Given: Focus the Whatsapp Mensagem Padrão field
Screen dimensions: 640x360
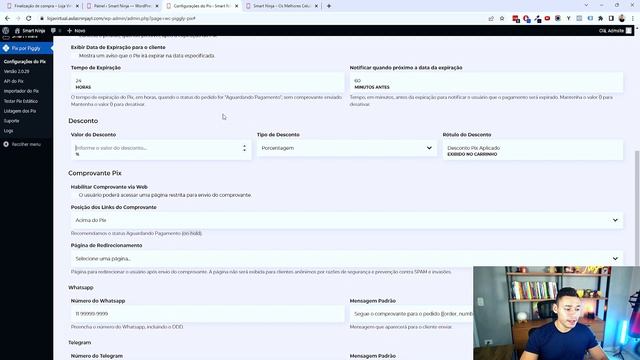Looking at the screenshot, I should (411, 314).
